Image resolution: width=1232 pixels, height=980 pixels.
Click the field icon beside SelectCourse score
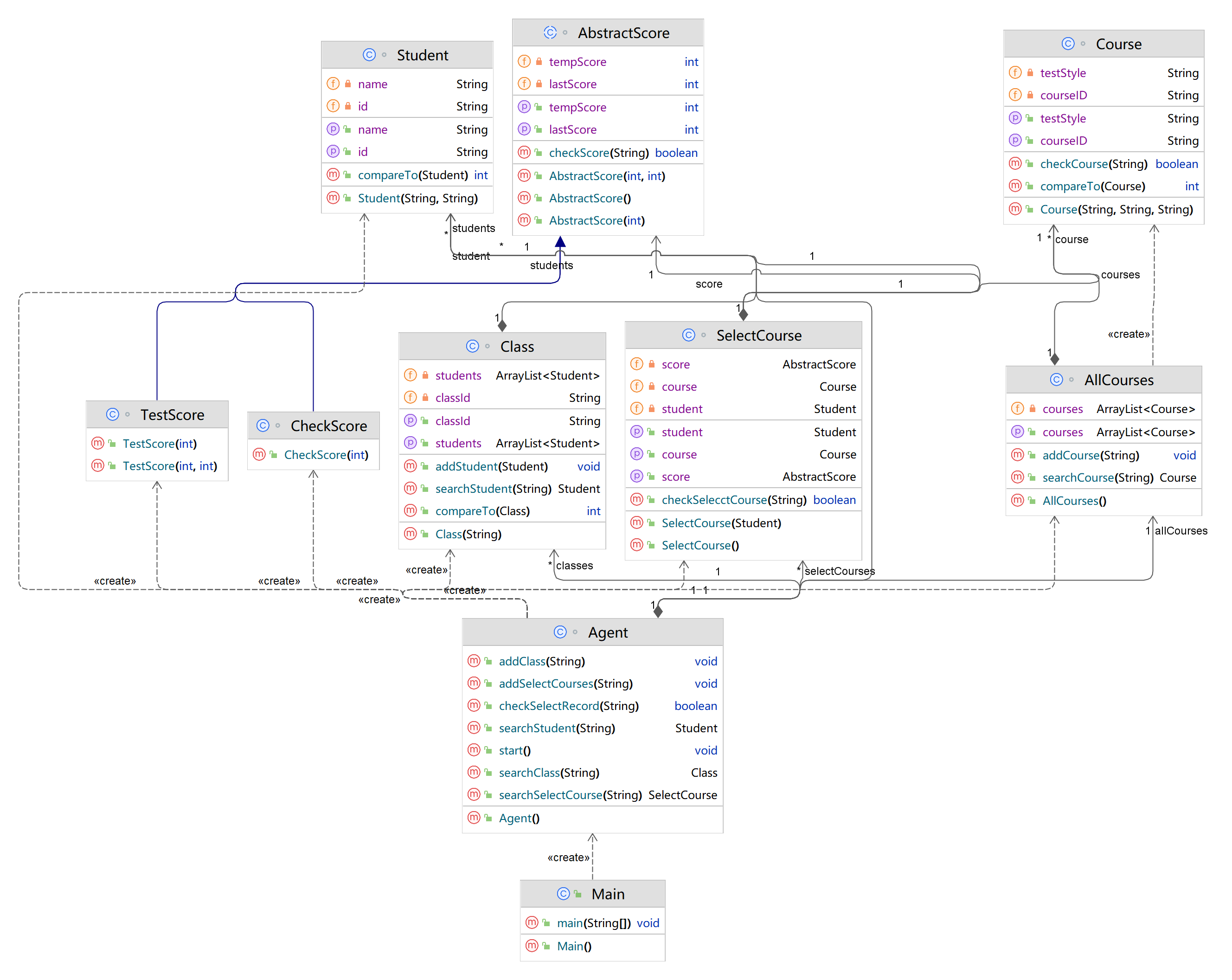point(636,364)
